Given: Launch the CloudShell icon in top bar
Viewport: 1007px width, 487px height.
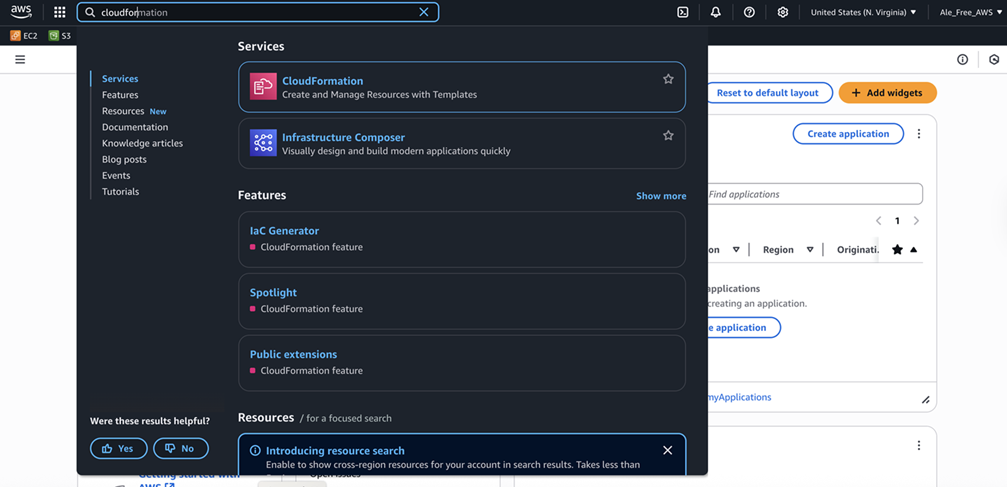Looking at the screenshot, I should click(x=683, y=12).
